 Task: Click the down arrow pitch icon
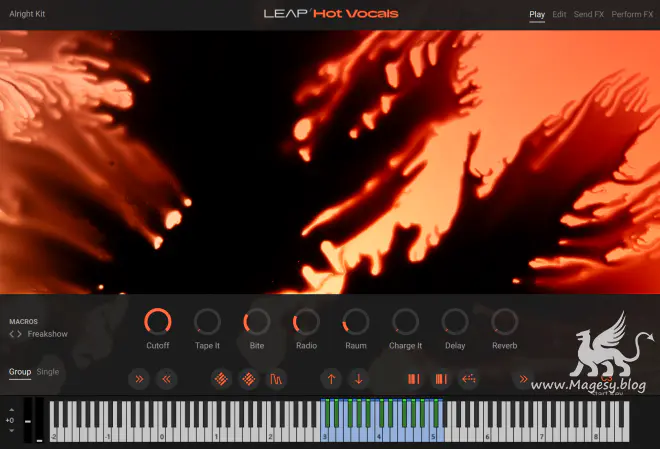359,379
